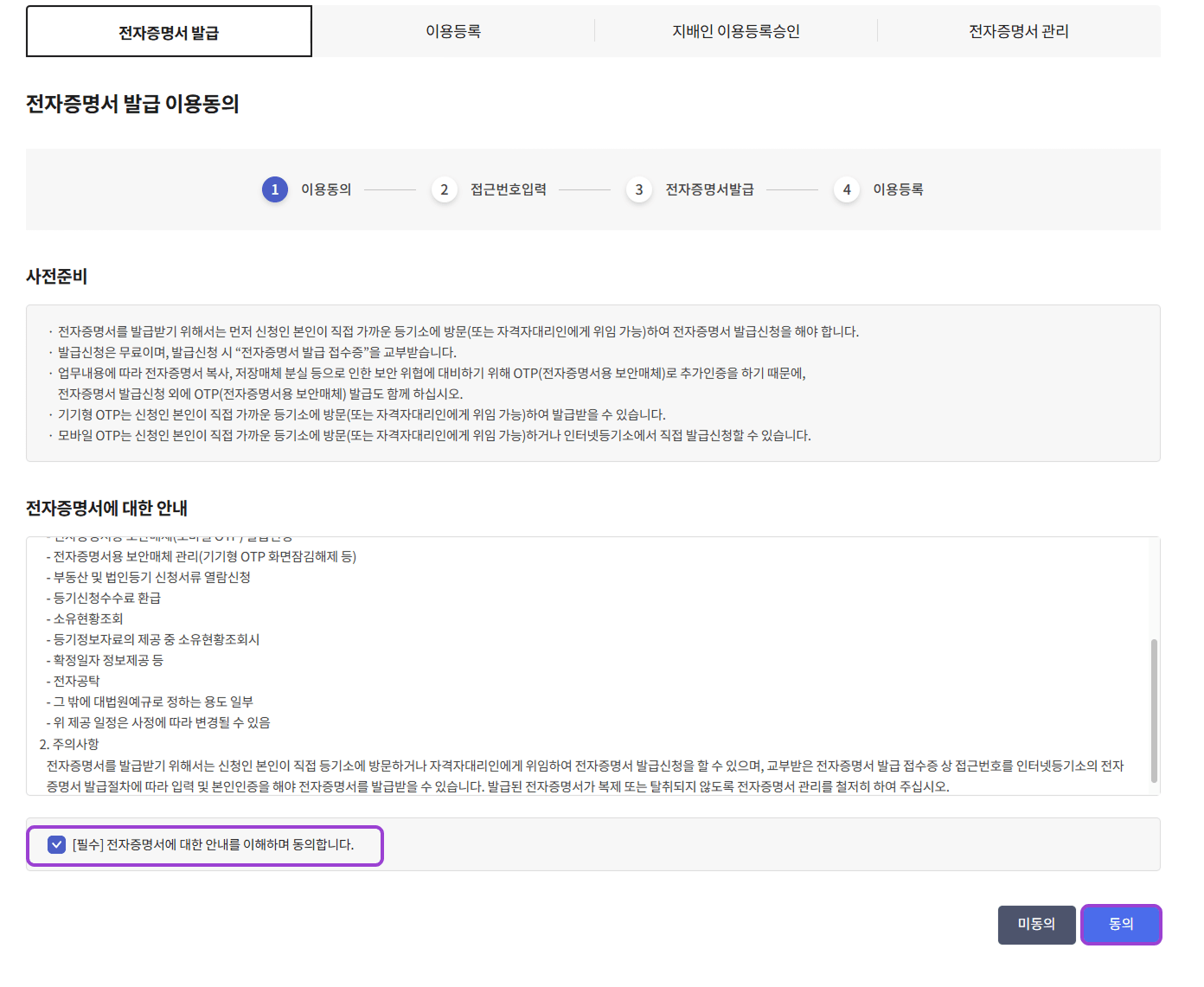Click step 3 circle for 전자증명서발급

639,189
